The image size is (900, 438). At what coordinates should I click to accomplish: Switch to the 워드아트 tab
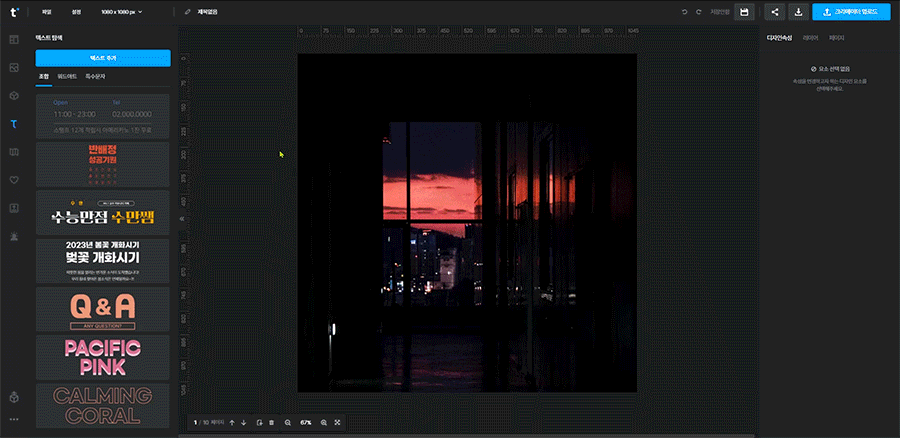click(x=67, y=76)
